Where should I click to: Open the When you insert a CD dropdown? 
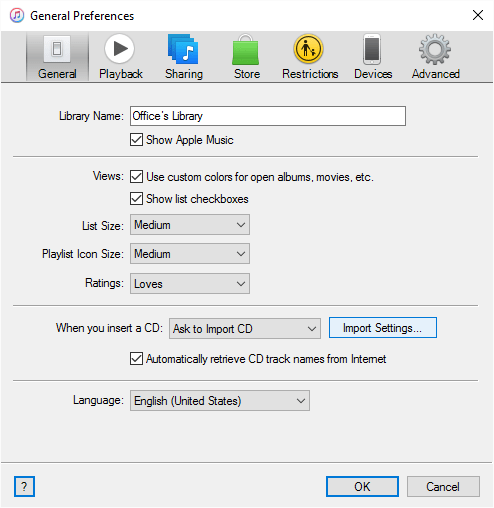(245, 329)
